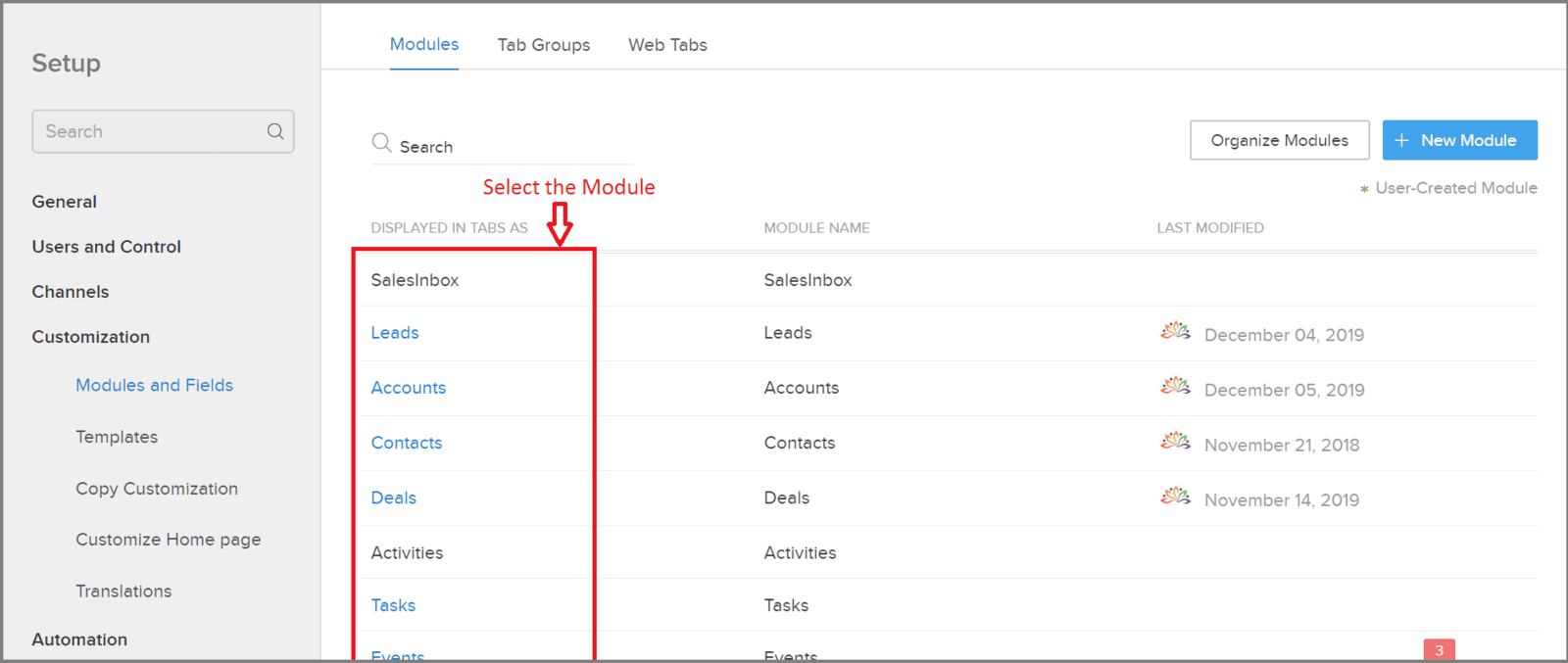Click the Zoho icon beside November 21, 2018
This screenshot has height=663, width=1568.
click(x=1175, y=442)
